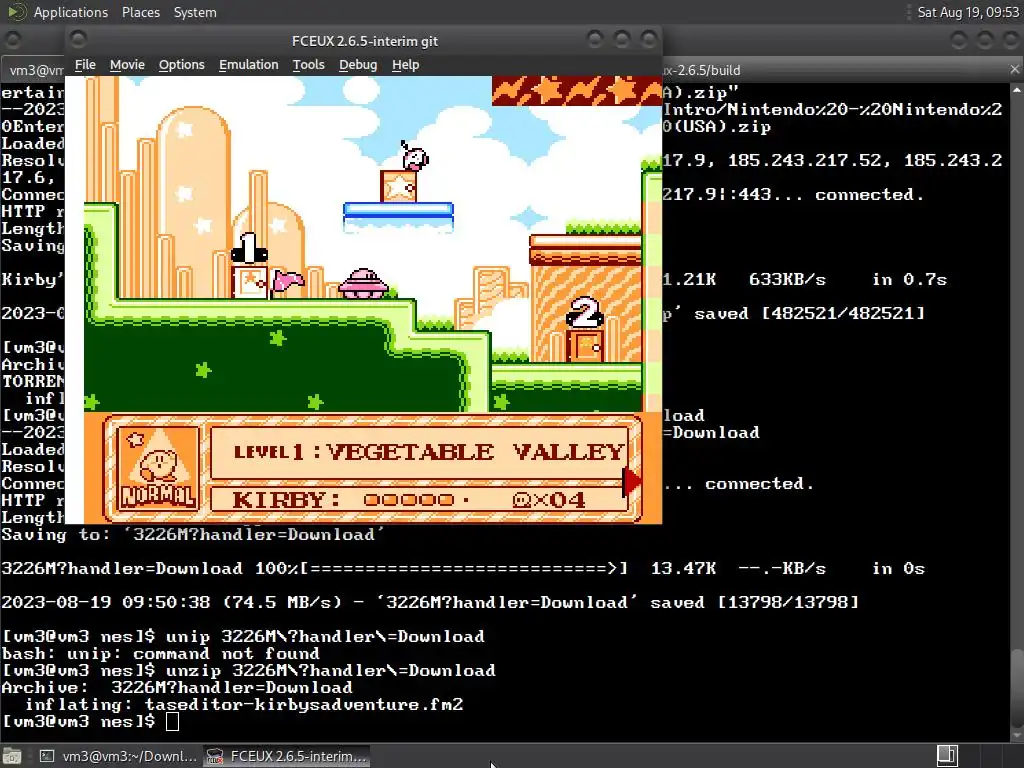Close the FCEUX window
The width and height of the screenshot is (1024, 768).
(x=648, y=40)
